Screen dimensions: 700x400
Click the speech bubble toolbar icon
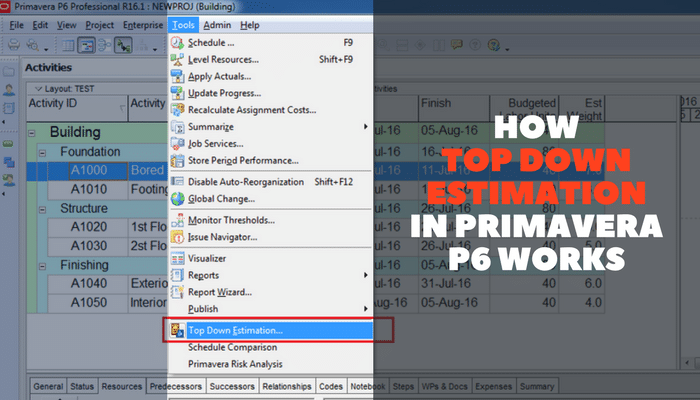[x=456, y=45]
